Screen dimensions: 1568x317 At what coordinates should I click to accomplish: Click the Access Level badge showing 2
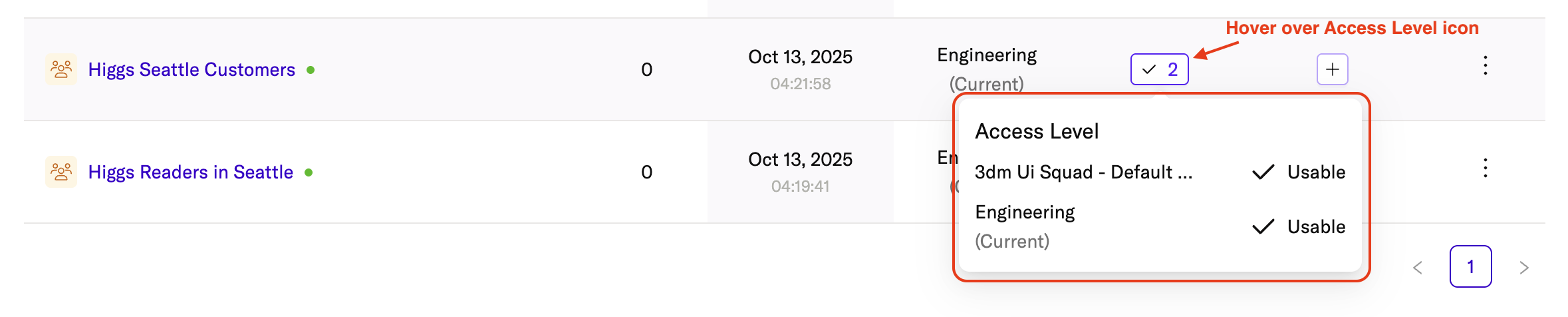point(1159,69)
